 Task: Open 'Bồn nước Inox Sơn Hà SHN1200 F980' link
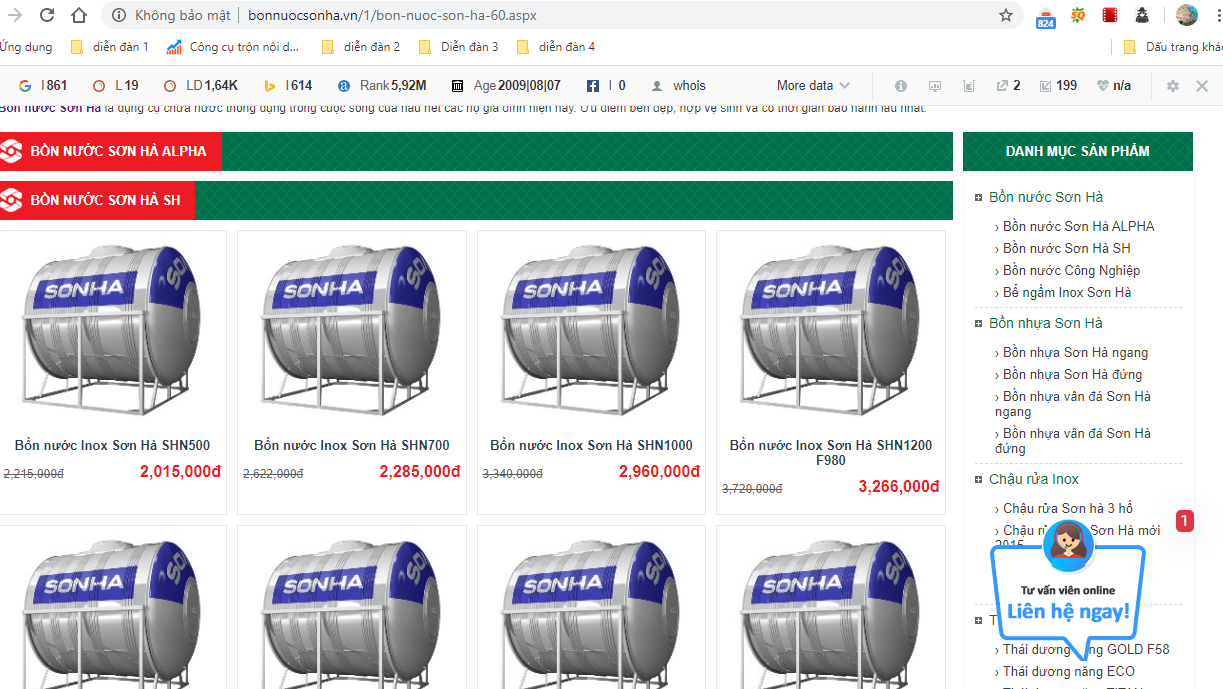coord(831,453)
